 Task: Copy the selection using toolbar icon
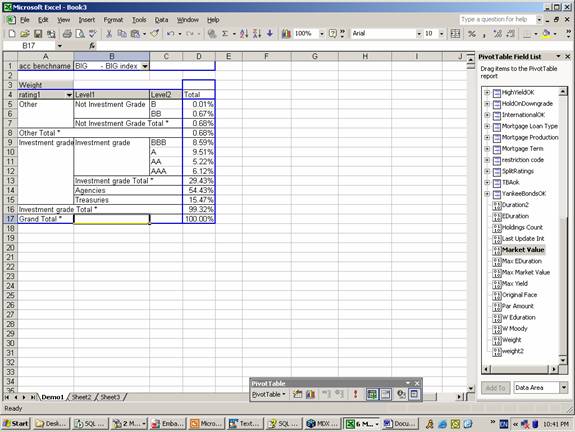point(122,34)
